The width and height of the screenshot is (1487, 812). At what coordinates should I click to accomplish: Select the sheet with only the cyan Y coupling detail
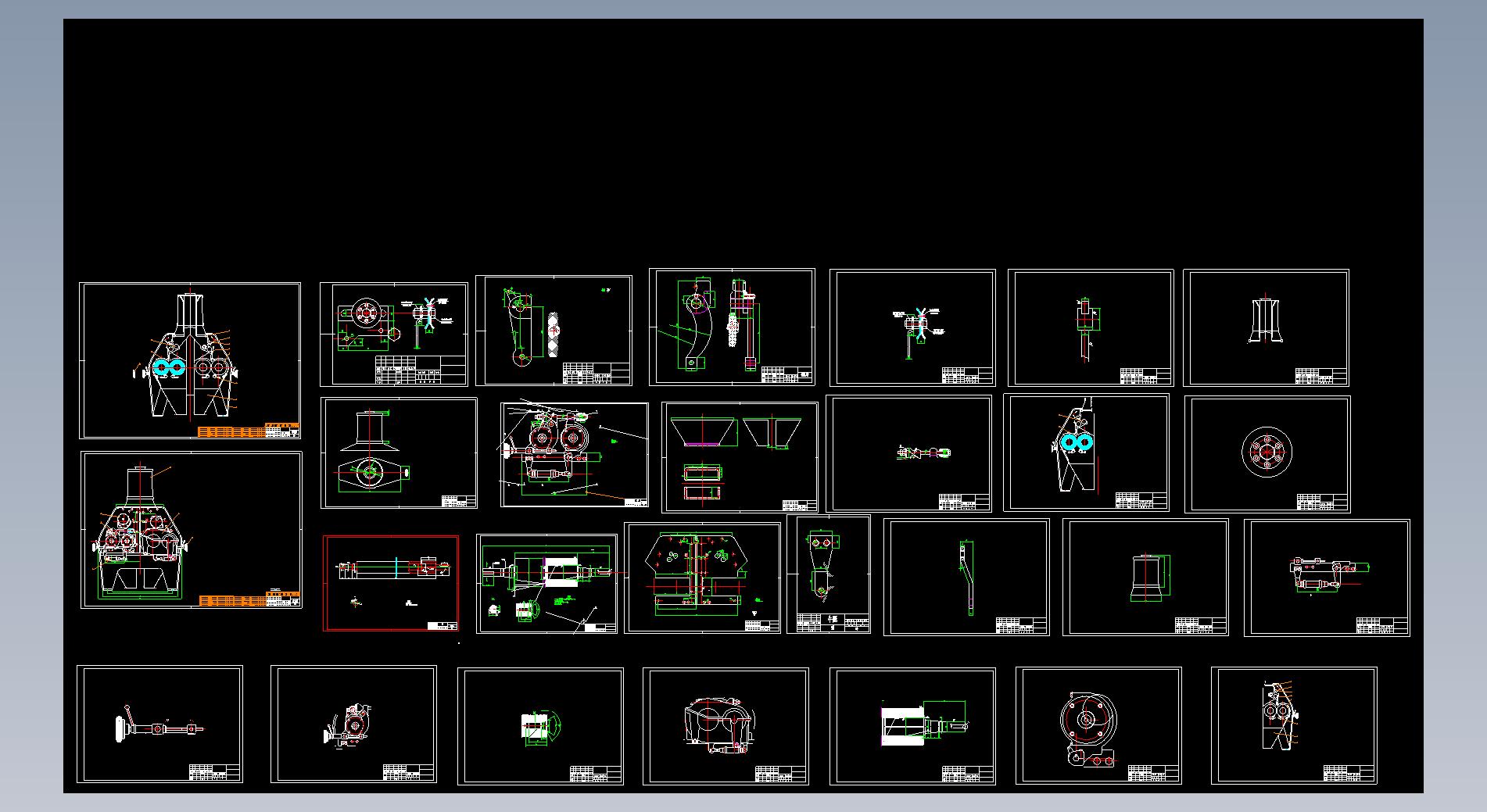(912, 327)
